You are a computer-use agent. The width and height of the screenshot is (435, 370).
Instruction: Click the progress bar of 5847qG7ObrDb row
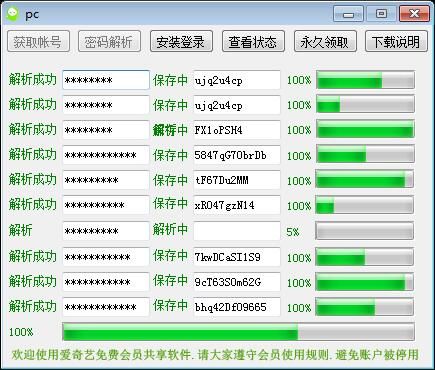[365, 154]
